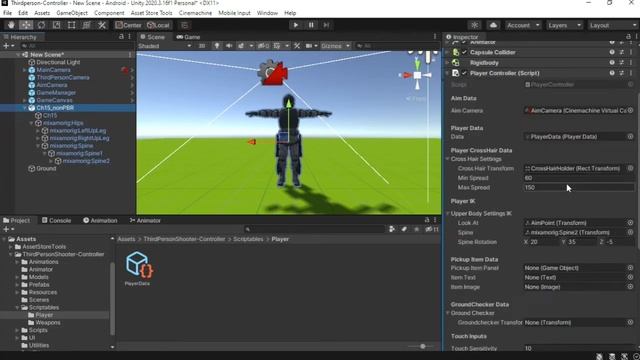
Task: Click the camera gizmo in Scene view
Action: (273, 73)
